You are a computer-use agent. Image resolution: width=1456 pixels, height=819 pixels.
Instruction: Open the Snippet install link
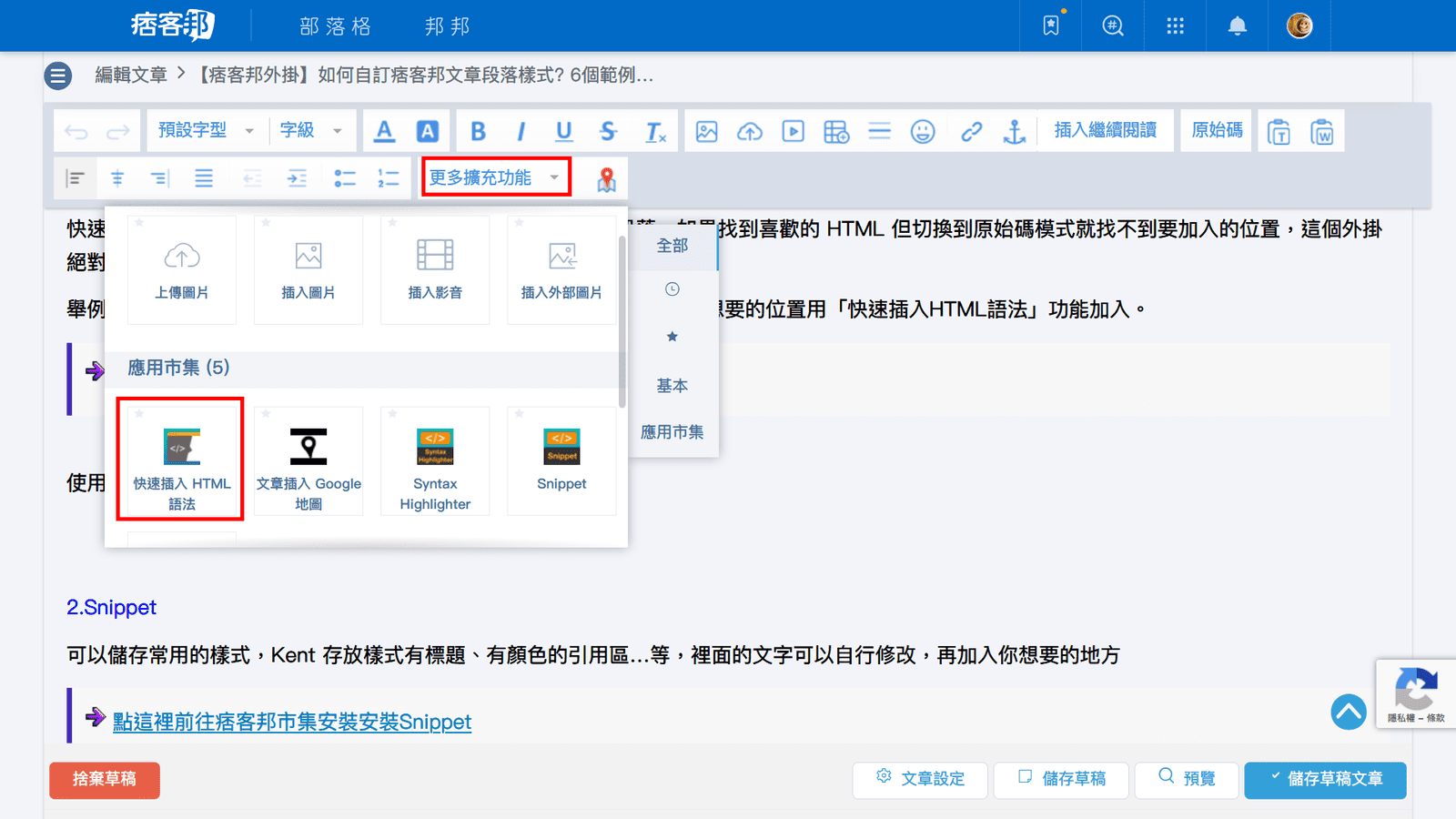[x=291, y=722]
